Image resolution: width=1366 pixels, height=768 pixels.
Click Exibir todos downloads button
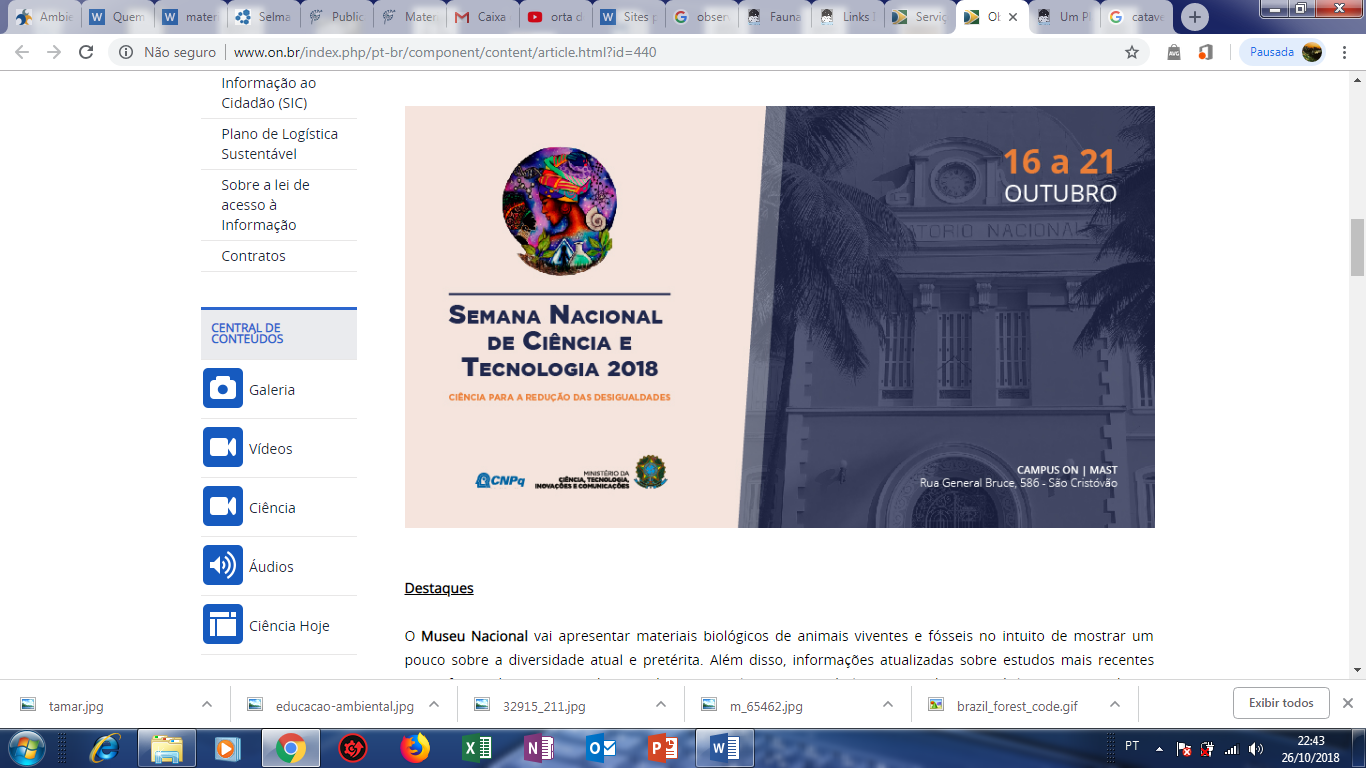[1280, 703]
